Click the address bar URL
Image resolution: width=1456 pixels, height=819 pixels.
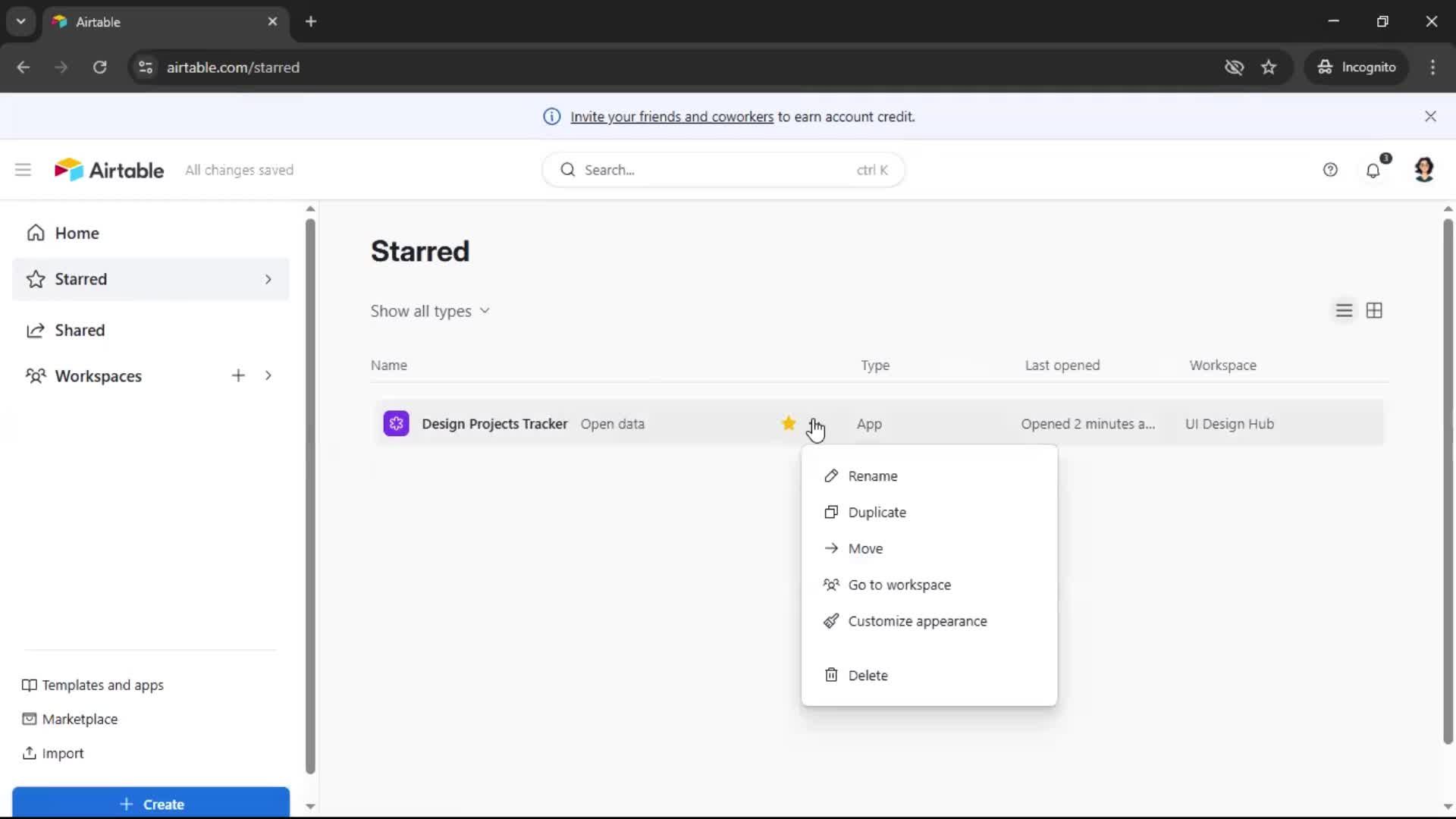pos(233,67)
